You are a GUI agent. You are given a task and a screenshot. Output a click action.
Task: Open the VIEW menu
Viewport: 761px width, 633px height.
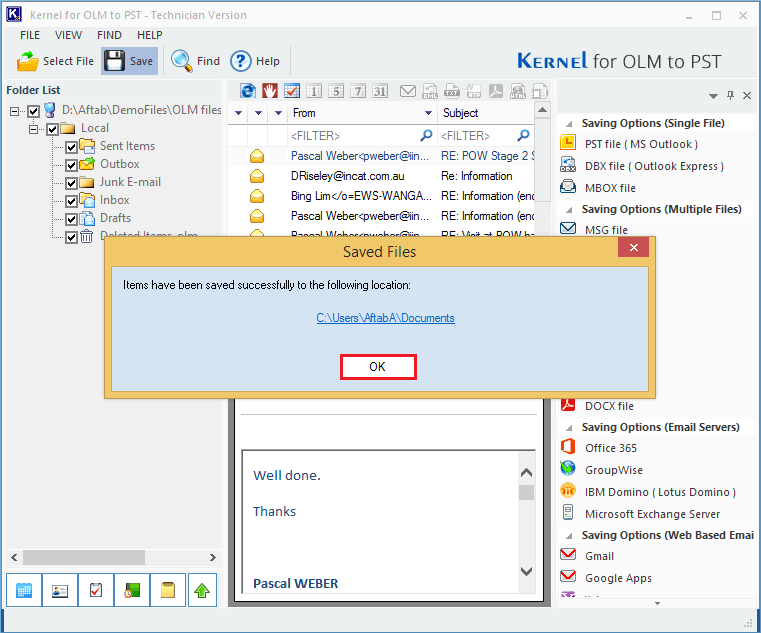pyautogui.click(x=68, y=35)
